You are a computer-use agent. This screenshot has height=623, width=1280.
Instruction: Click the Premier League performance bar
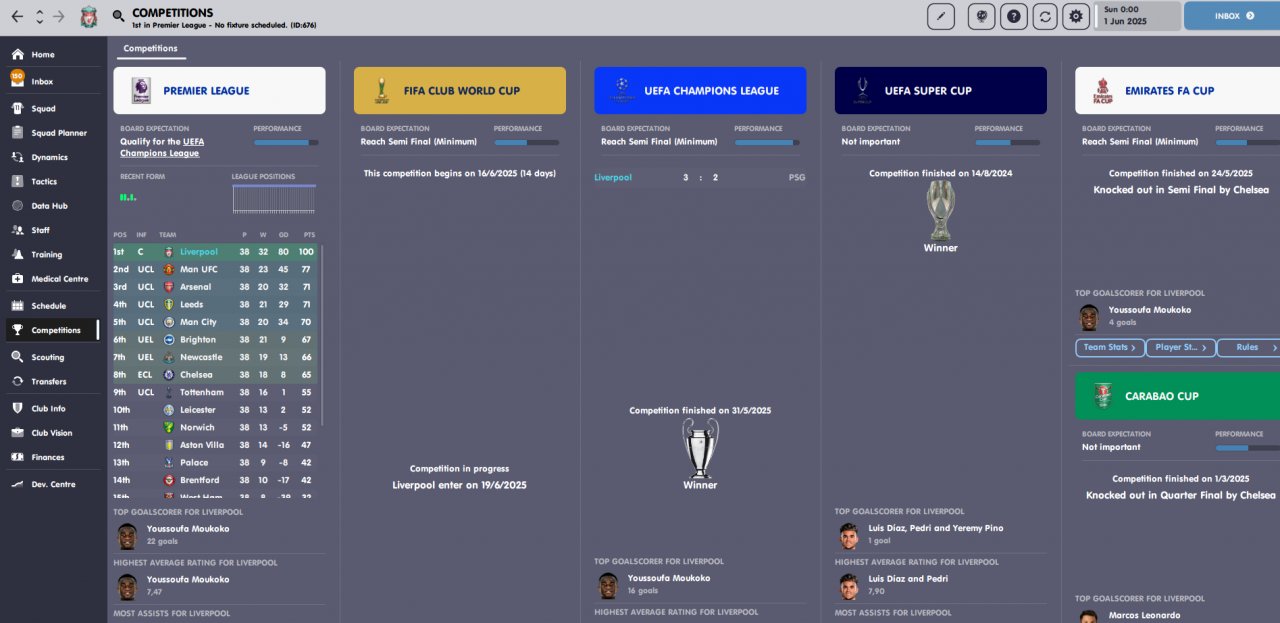coord(286,142)
